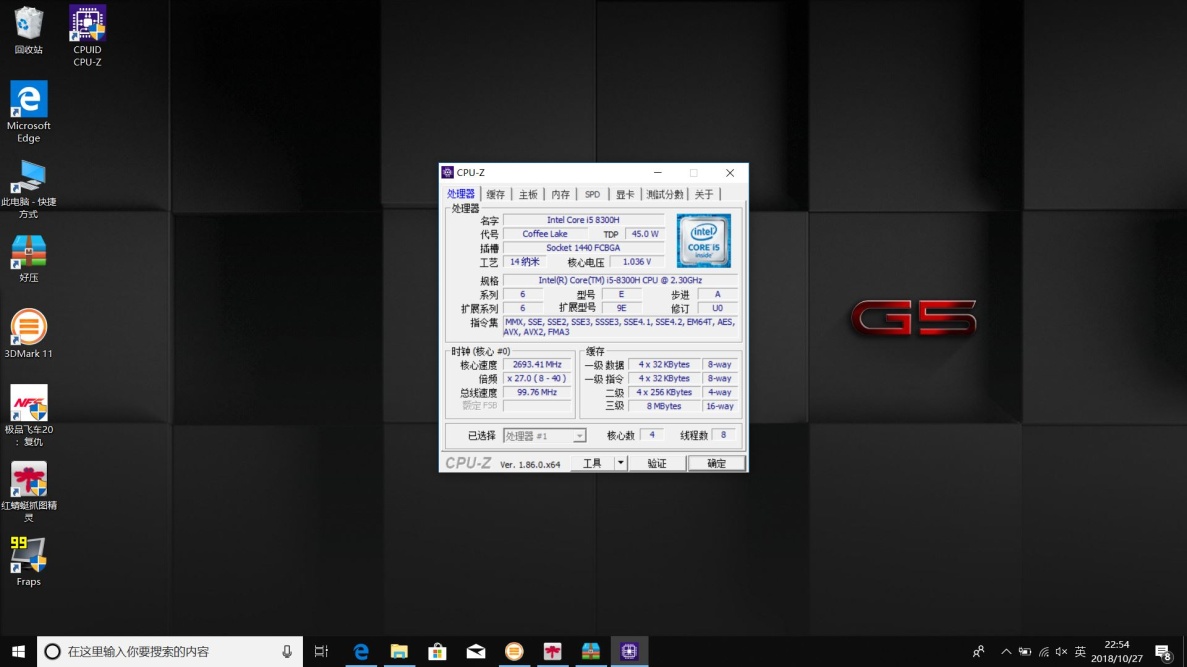This screenshot has height=667, width=1187.
Task: Switch to the SPD tab in CPU-Z
Action: click(592, 194)
